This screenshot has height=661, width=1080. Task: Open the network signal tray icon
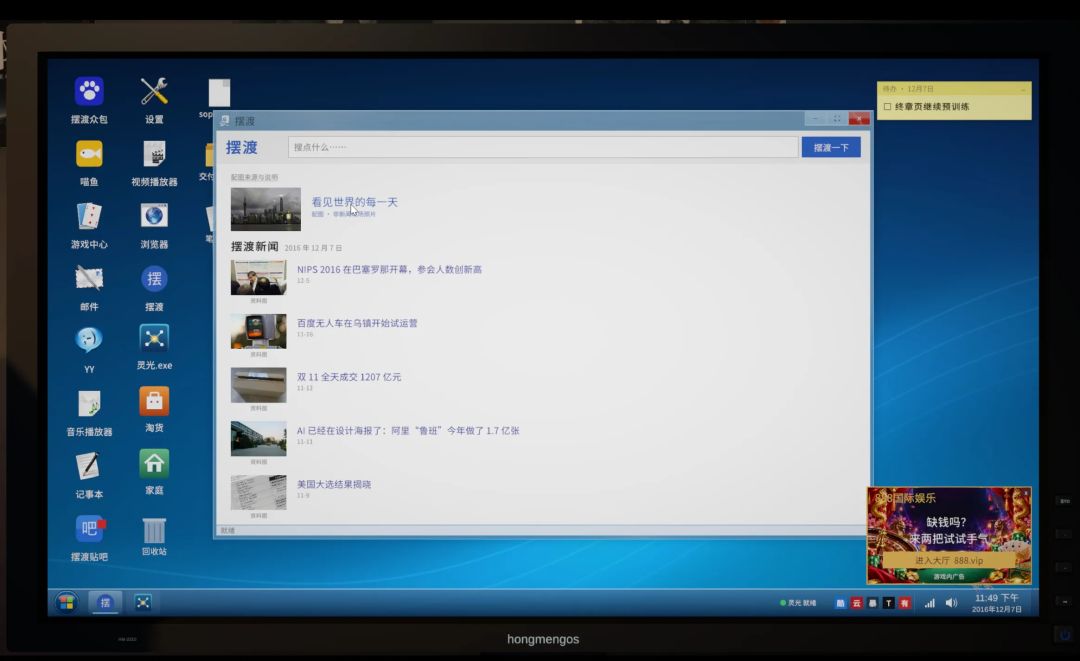click(930, 603)
